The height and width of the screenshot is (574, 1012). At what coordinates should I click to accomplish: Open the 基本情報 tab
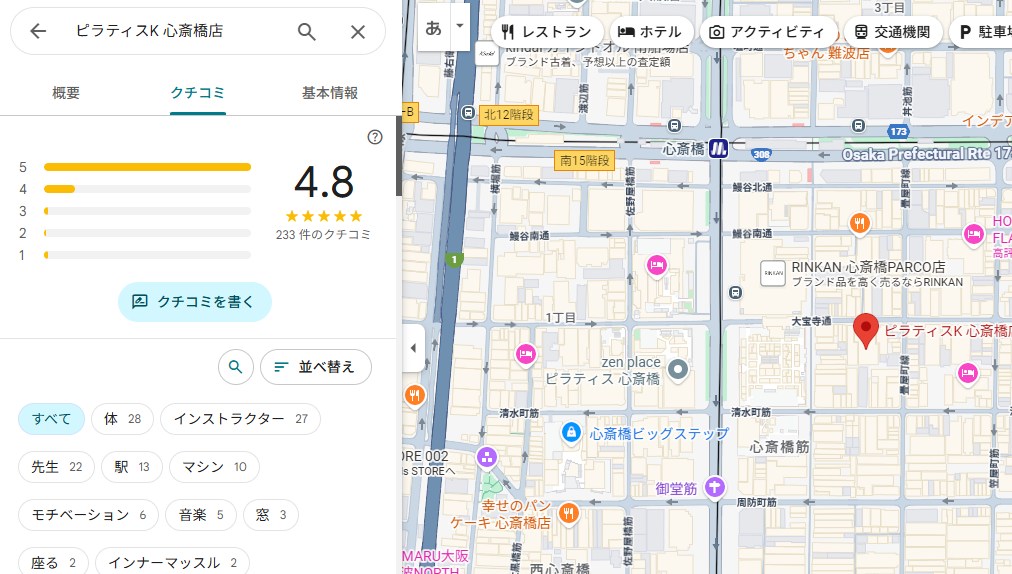(330, 93)
